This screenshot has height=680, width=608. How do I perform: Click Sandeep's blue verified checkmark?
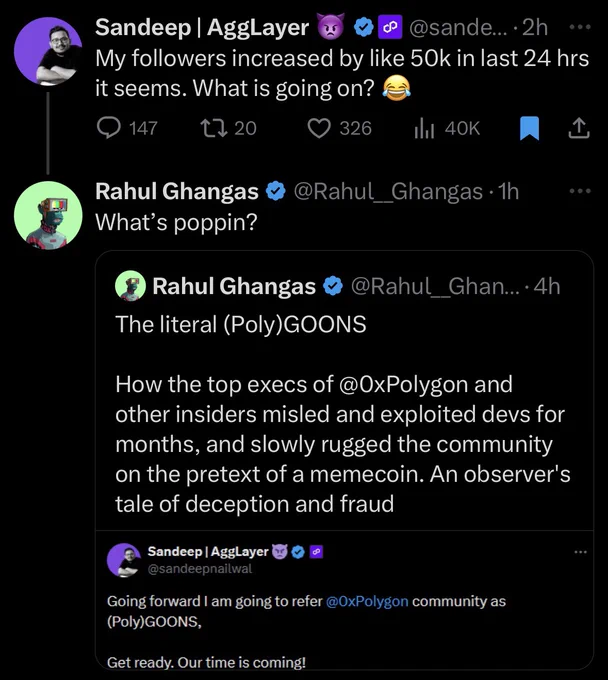click(x=363, y=27)
